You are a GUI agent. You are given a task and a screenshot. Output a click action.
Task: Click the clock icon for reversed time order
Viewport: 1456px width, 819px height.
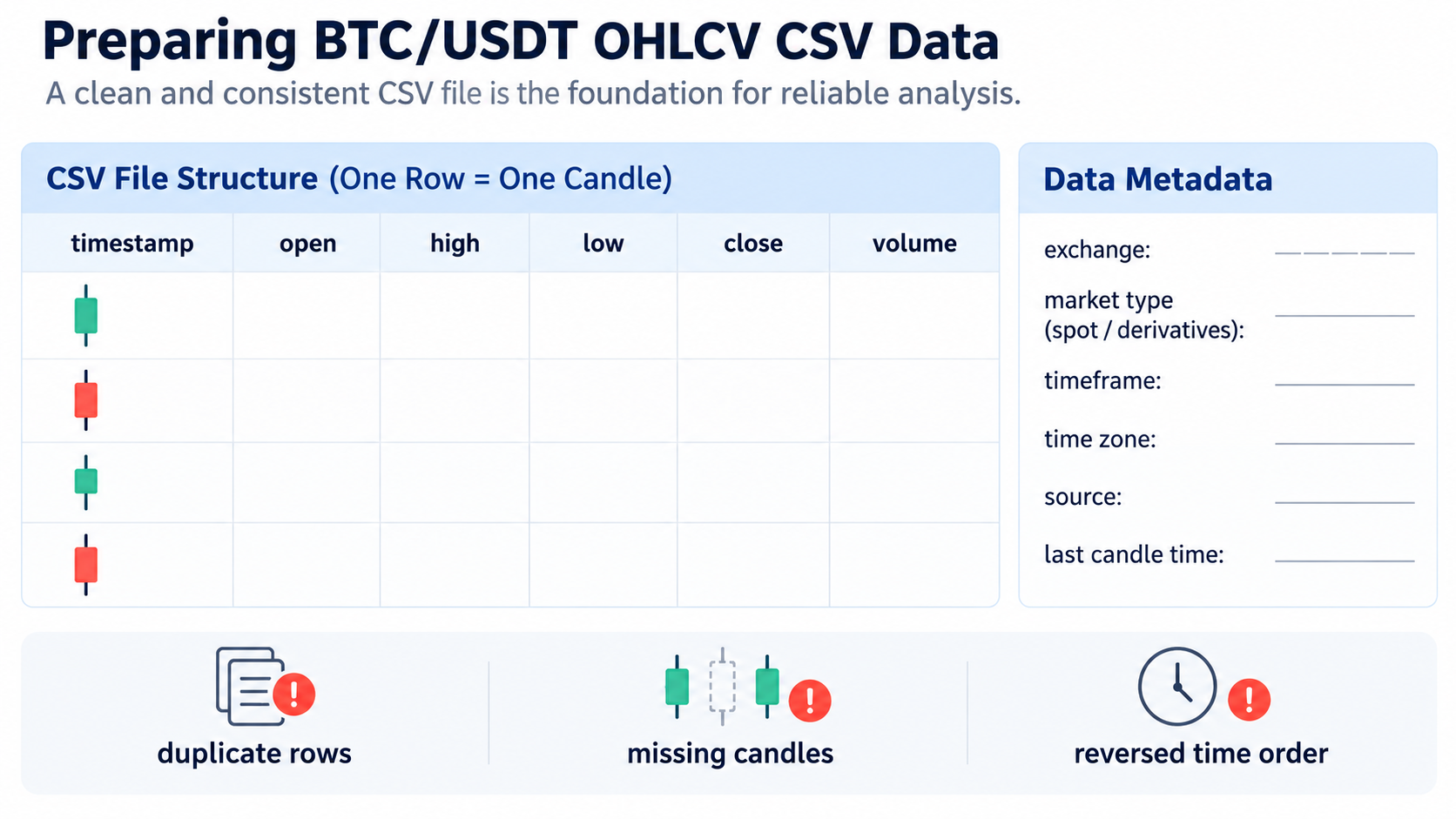[1177, 686]
